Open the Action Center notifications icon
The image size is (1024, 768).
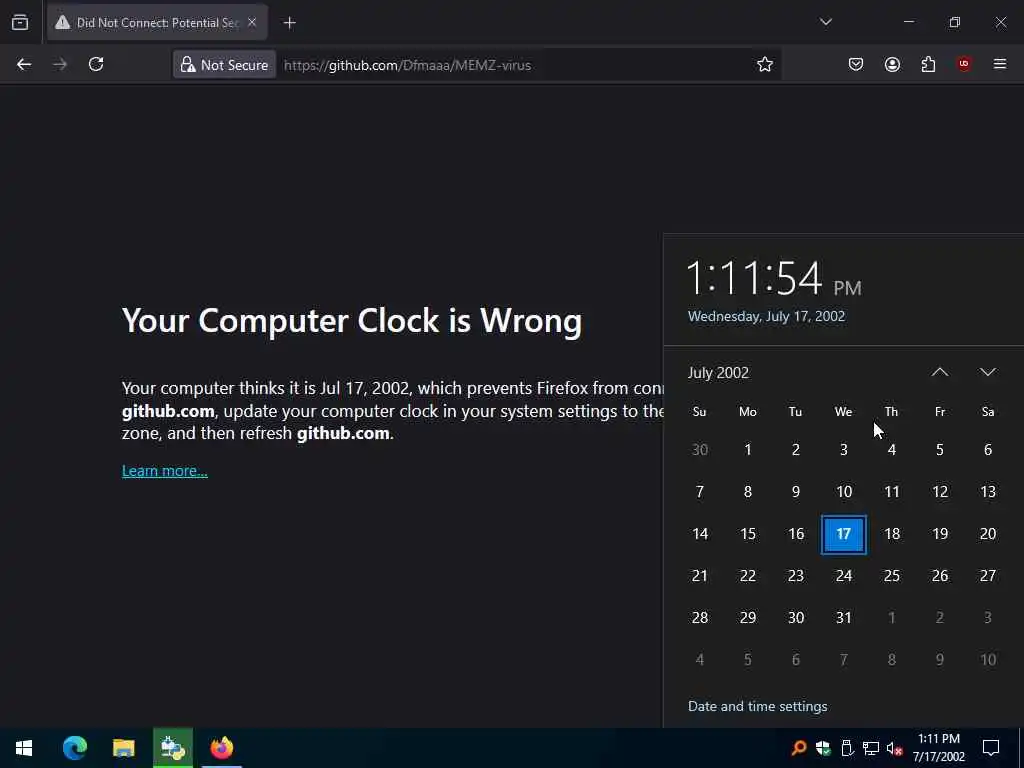pyautogui.click(x=991, y=748)
